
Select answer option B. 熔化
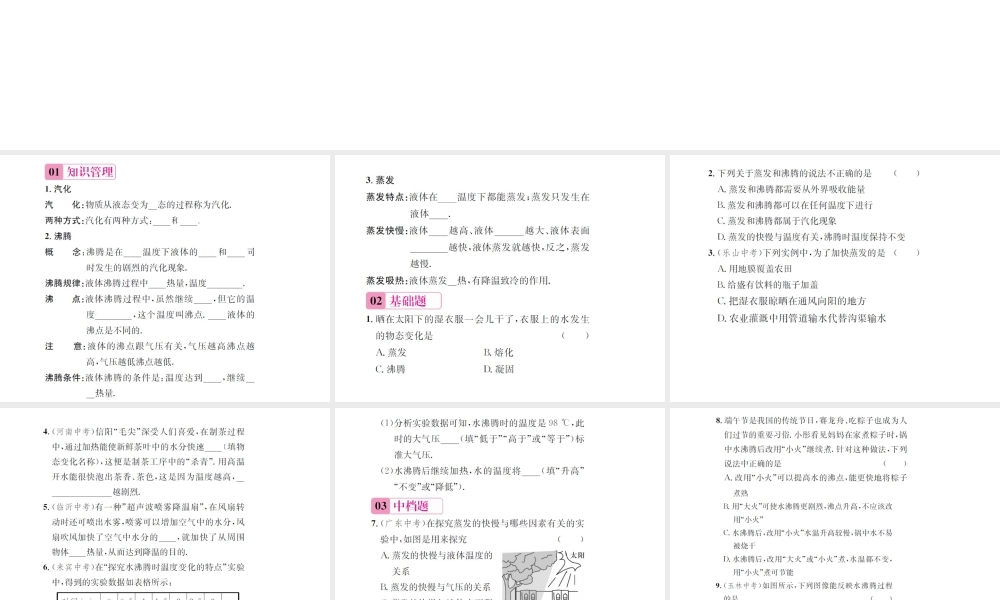pyautogui.click(x=498, y=352)
